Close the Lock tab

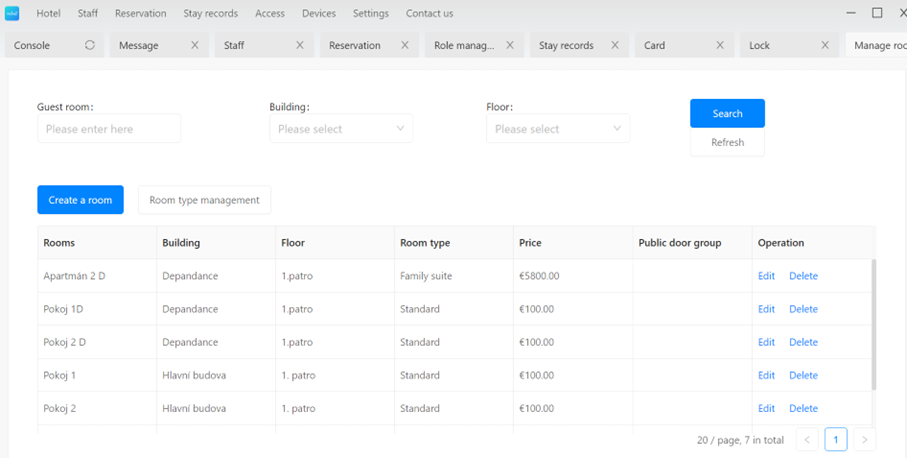click(x=825, y=45)
